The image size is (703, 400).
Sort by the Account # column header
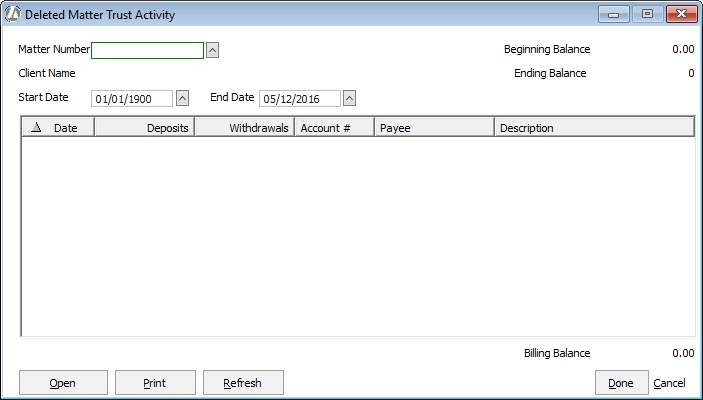(334, 127)
